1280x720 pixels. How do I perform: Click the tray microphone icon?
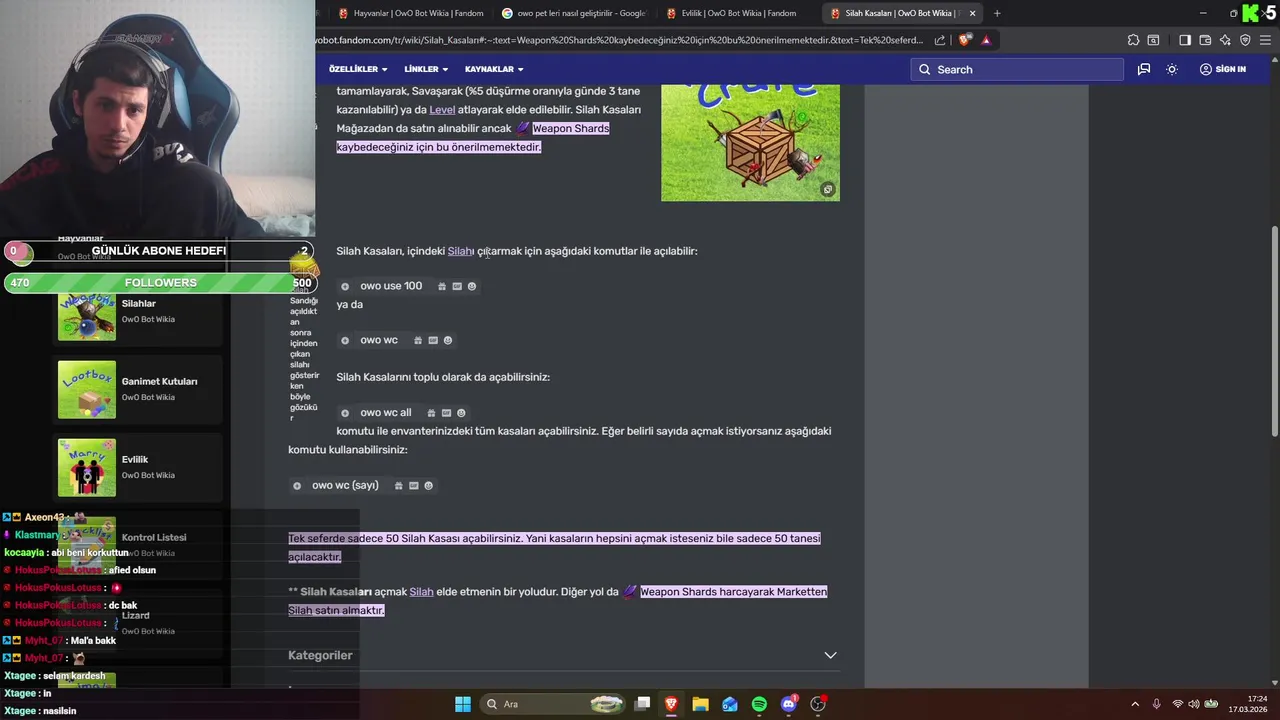click(1157, 704)
